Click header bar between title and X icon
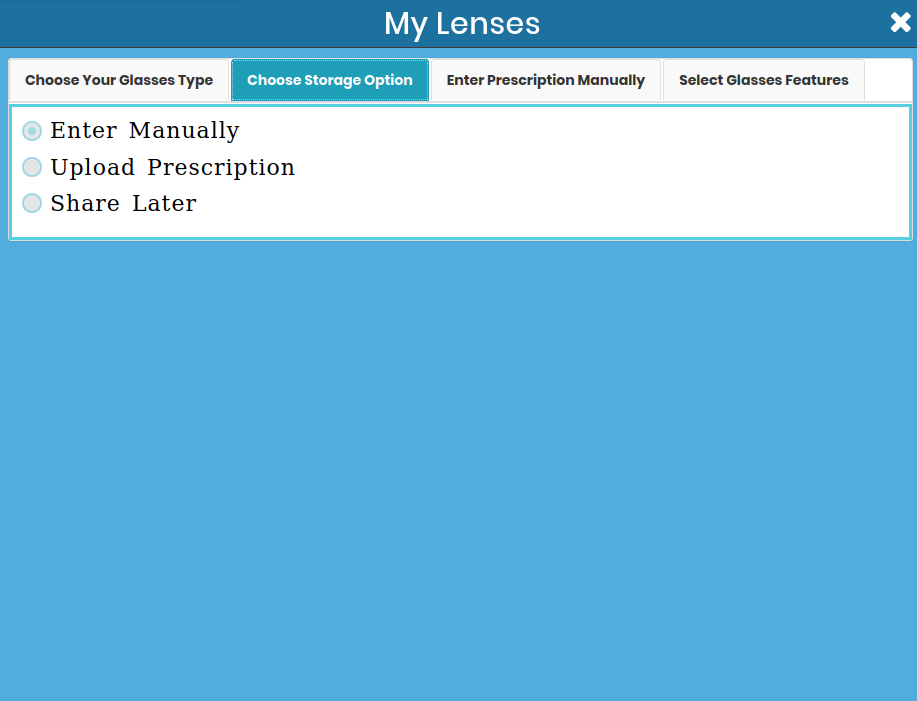The height and width of the screenshot is (701, 917). coord(710,23)
